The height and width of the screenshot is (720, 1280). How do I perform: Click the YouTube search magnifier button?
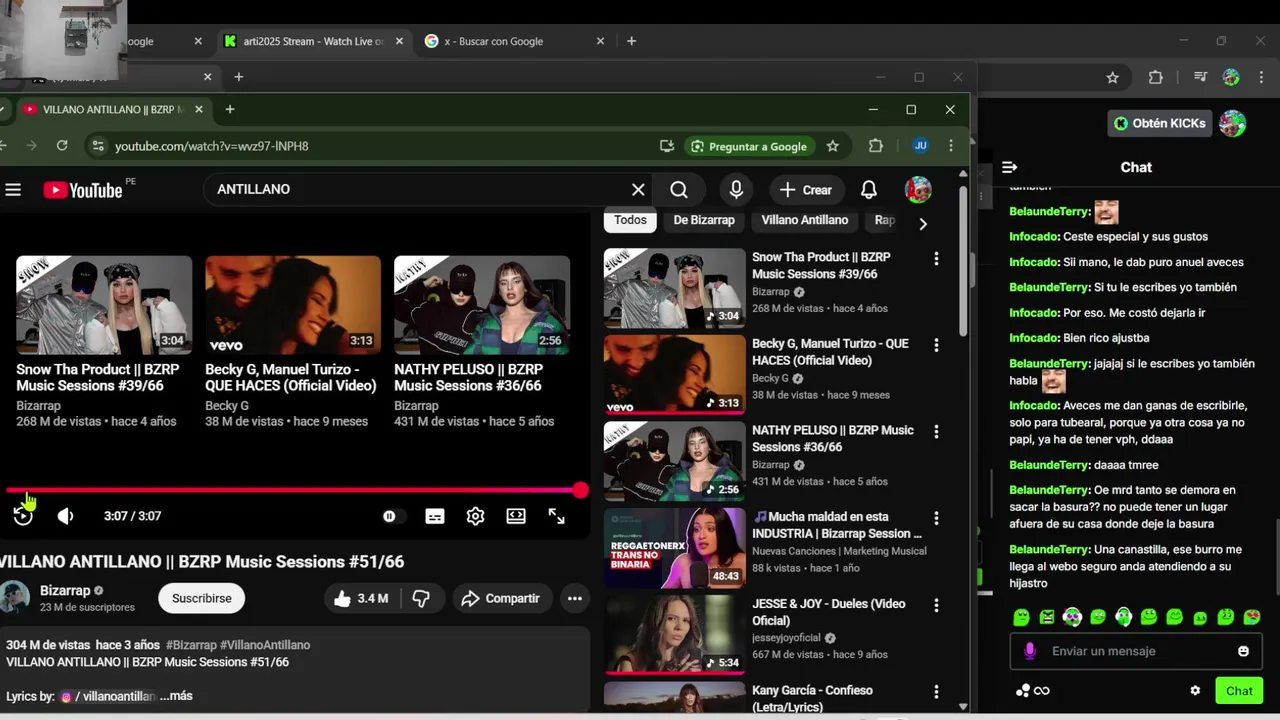click(679, 190)
